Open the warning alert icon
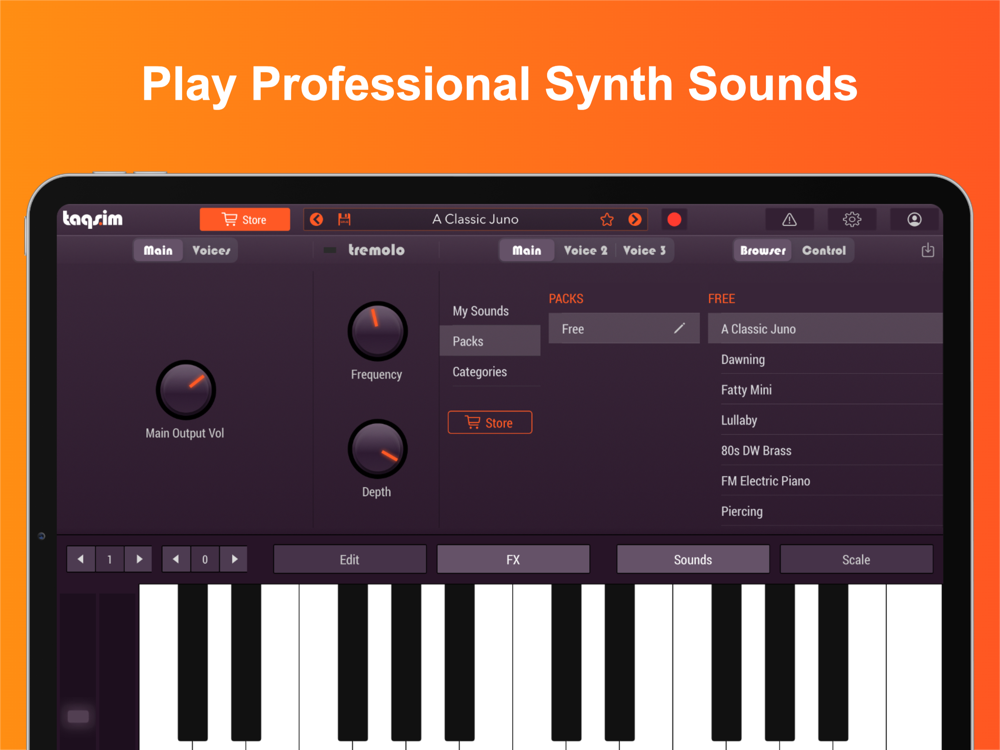Image resolution: width=1000 pixels, height=750 pixels. tap(789, 219)
